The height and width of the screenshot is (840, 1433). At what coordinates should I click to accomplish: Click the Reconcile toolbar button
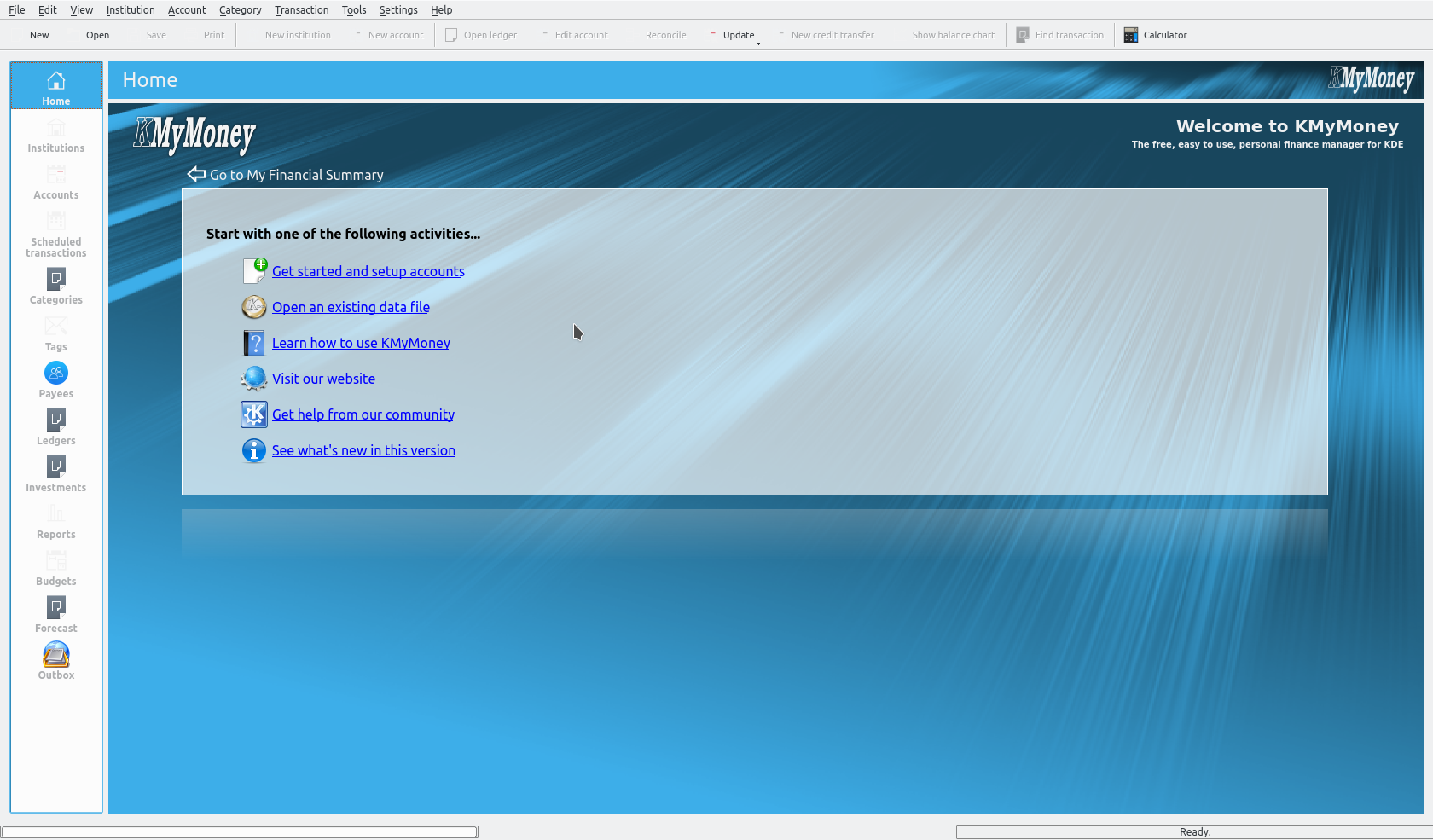[x=656, y=35]
